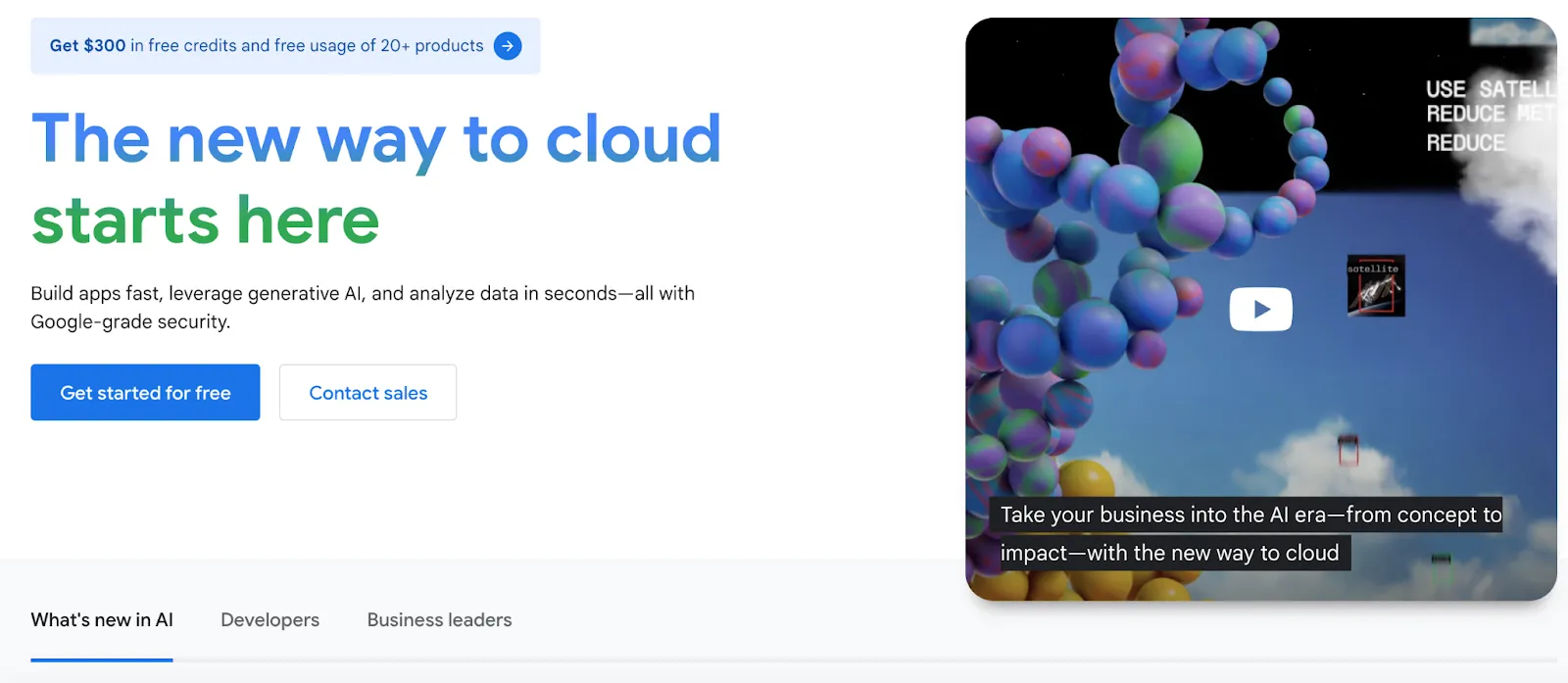Click the blue underline beneath What's new in AI
The image size is (1568, 683).
point(102,659)
